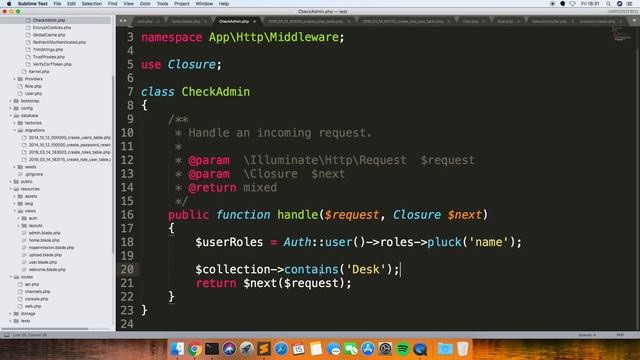The height and width of the screenshot is (360, 640).
Task: Open the Terminal app in dock
Action: click(x=212, y=349)
